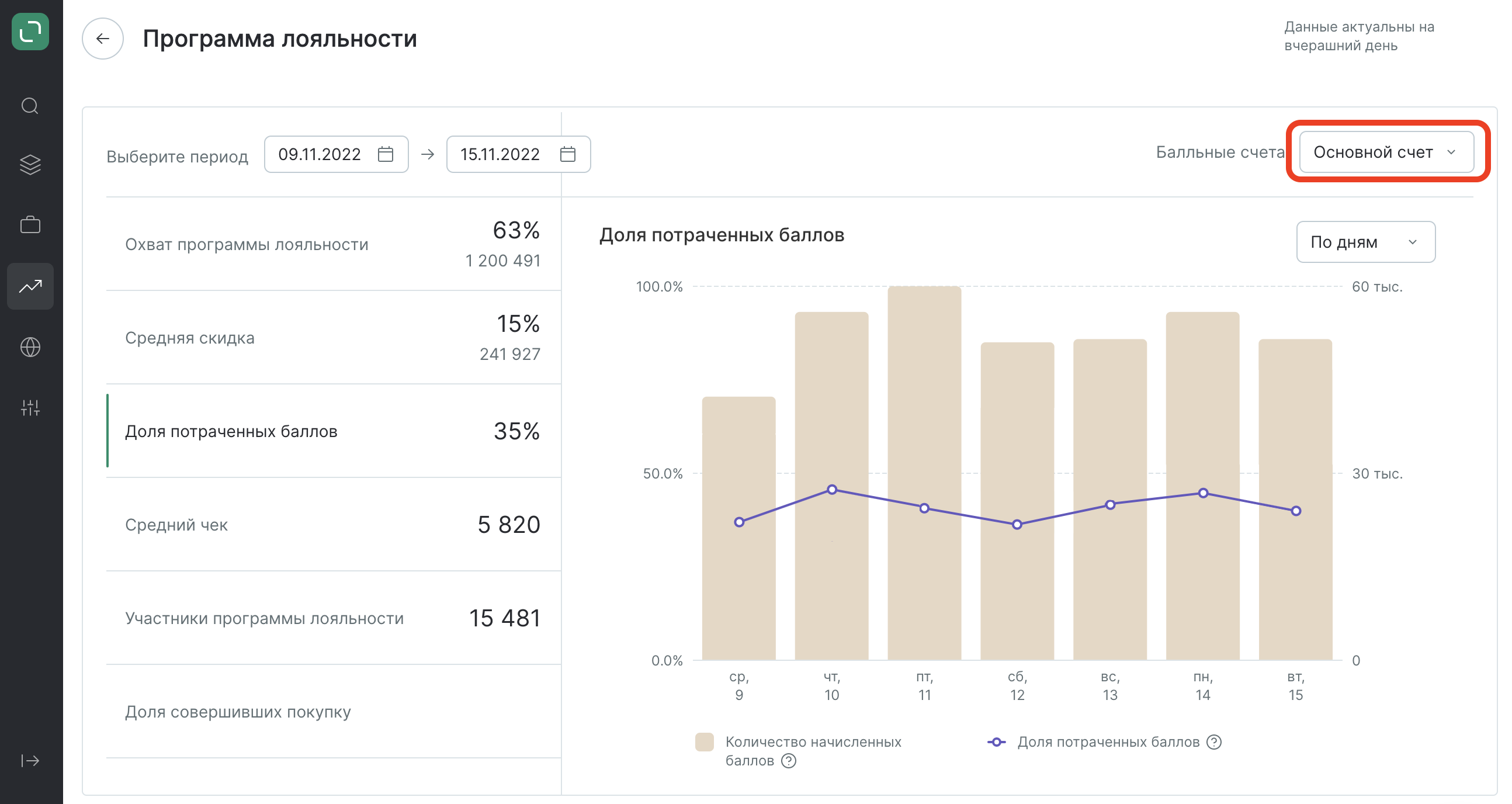Click the 1 200 491 value

coord(503,261)
